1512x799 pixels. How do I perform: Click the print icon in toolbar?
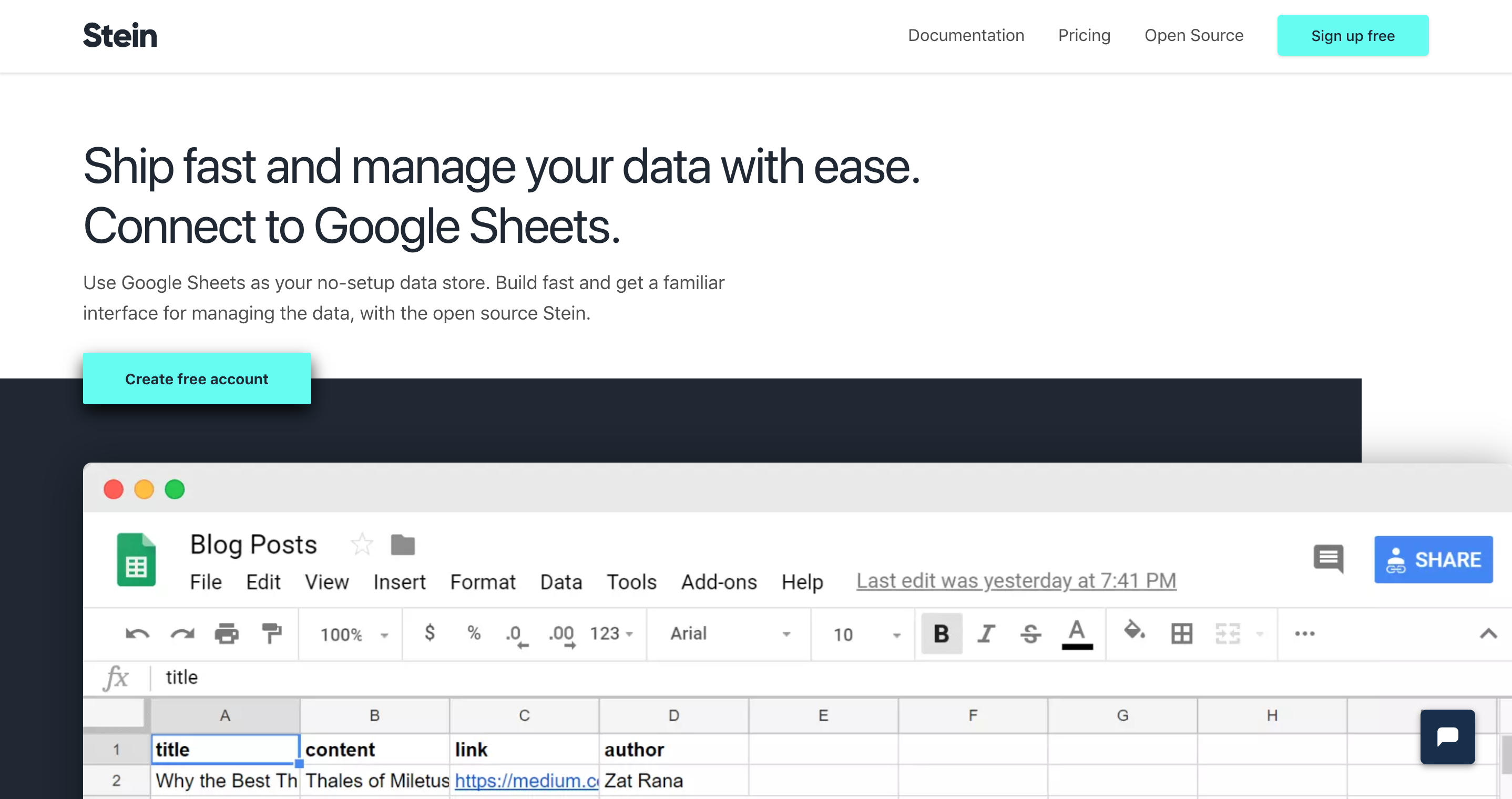click(227, 634)
